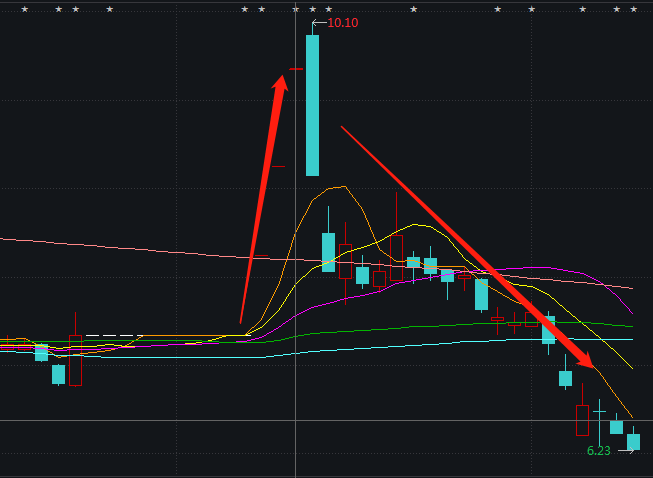Image resolution: width=653 pixels, height=478 pixels.
Task: Click the red hollow candle with tallest upper wick mid-chart
Action: (x=396, y=258)
